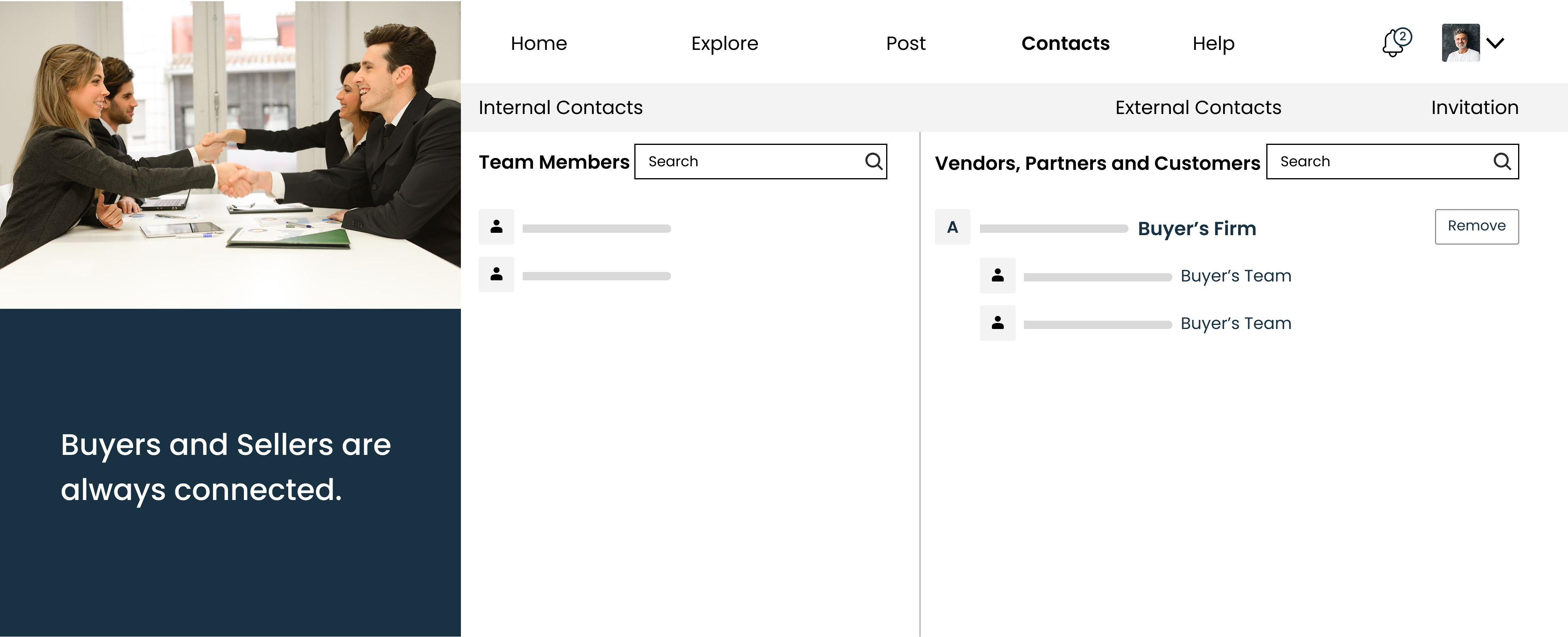This screenshot has height=637, width=1568.
Task: Click second Buyer's Team member person icon
Action: pos(997,323)
